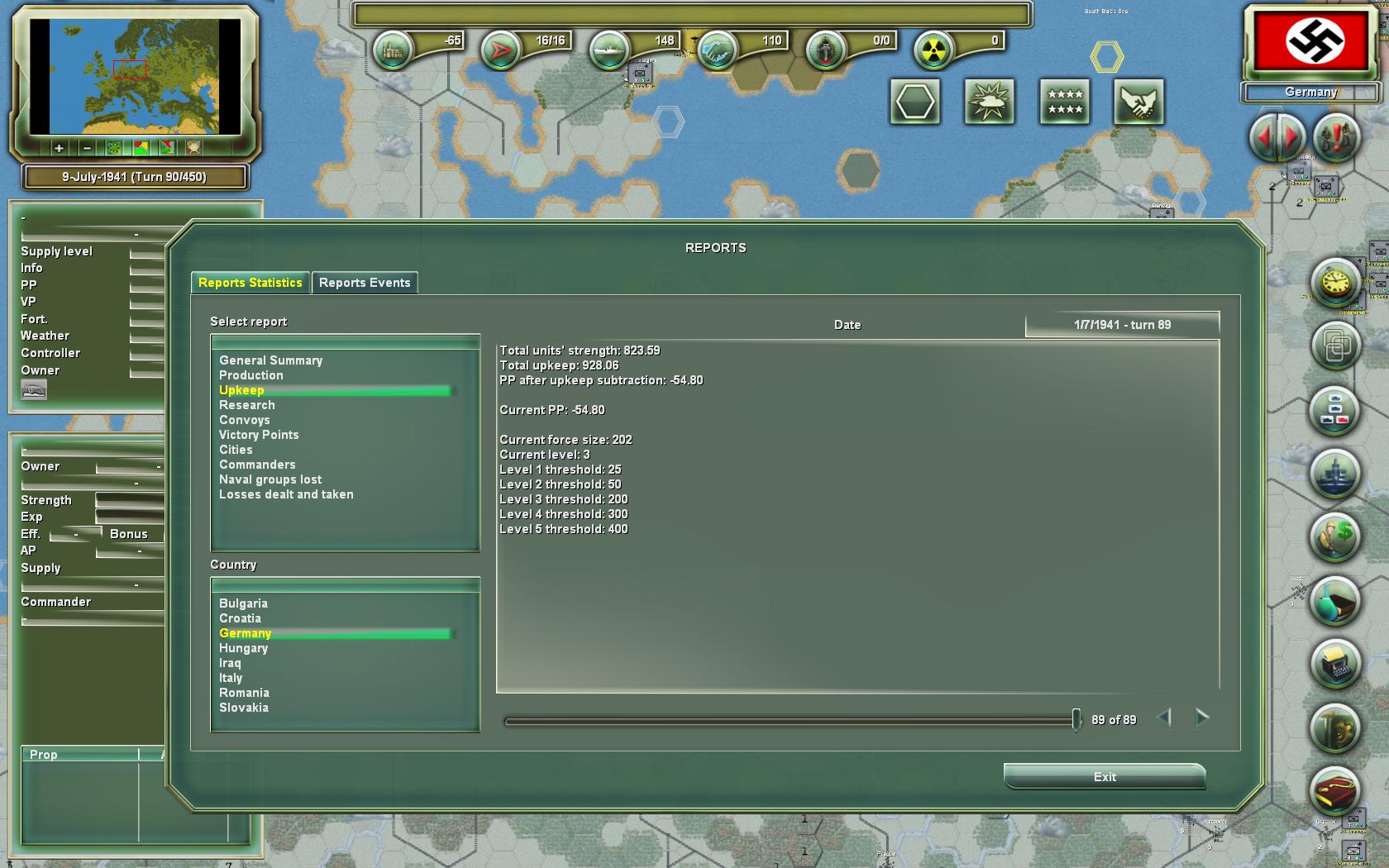The width and height of the screenshot is (1389, 868).
Task: Switch to the Reports Statistics tab
Action: (250, 282)
